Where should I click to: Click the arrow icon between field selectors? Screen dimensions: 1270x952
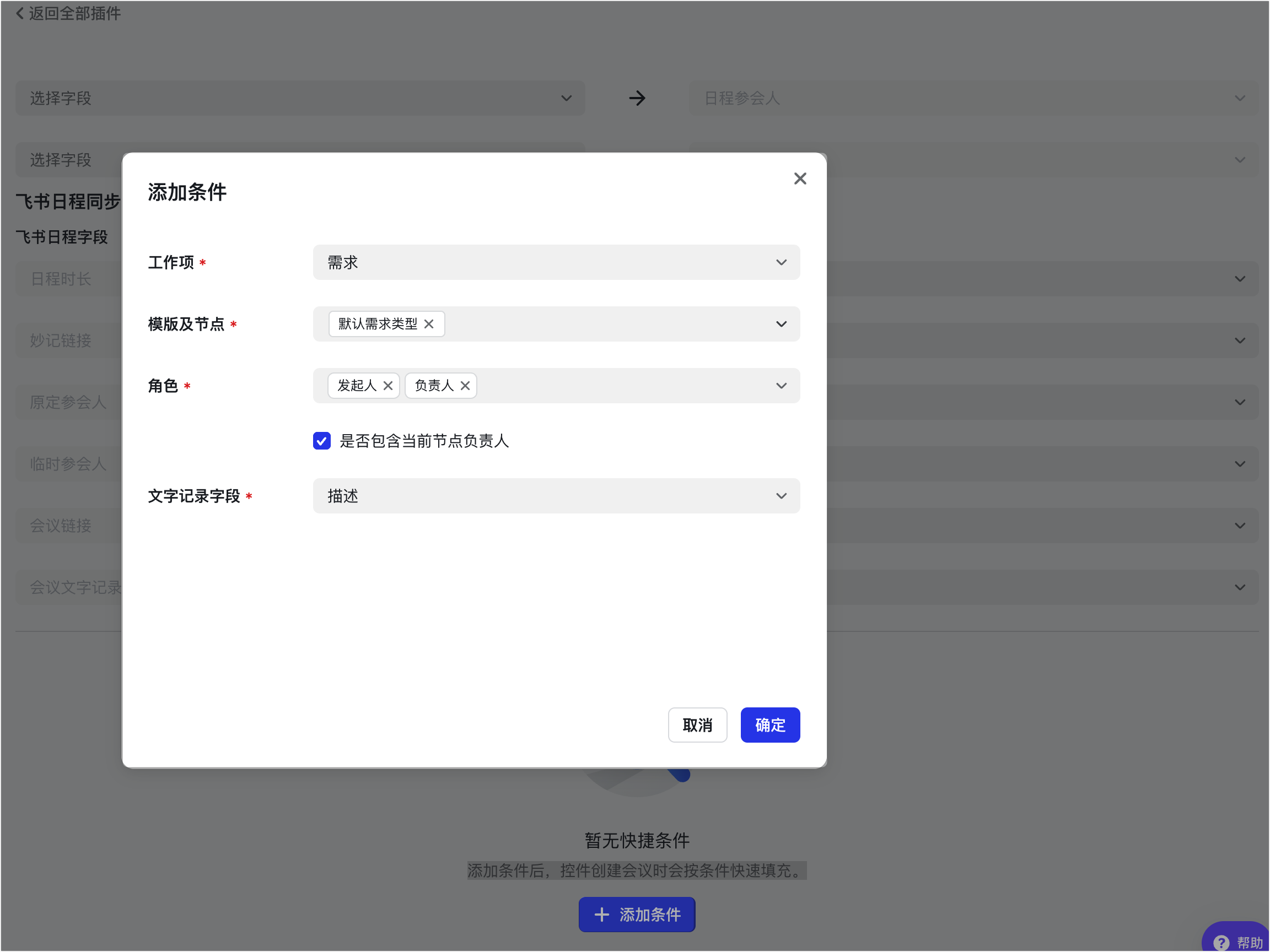point(637,98)
